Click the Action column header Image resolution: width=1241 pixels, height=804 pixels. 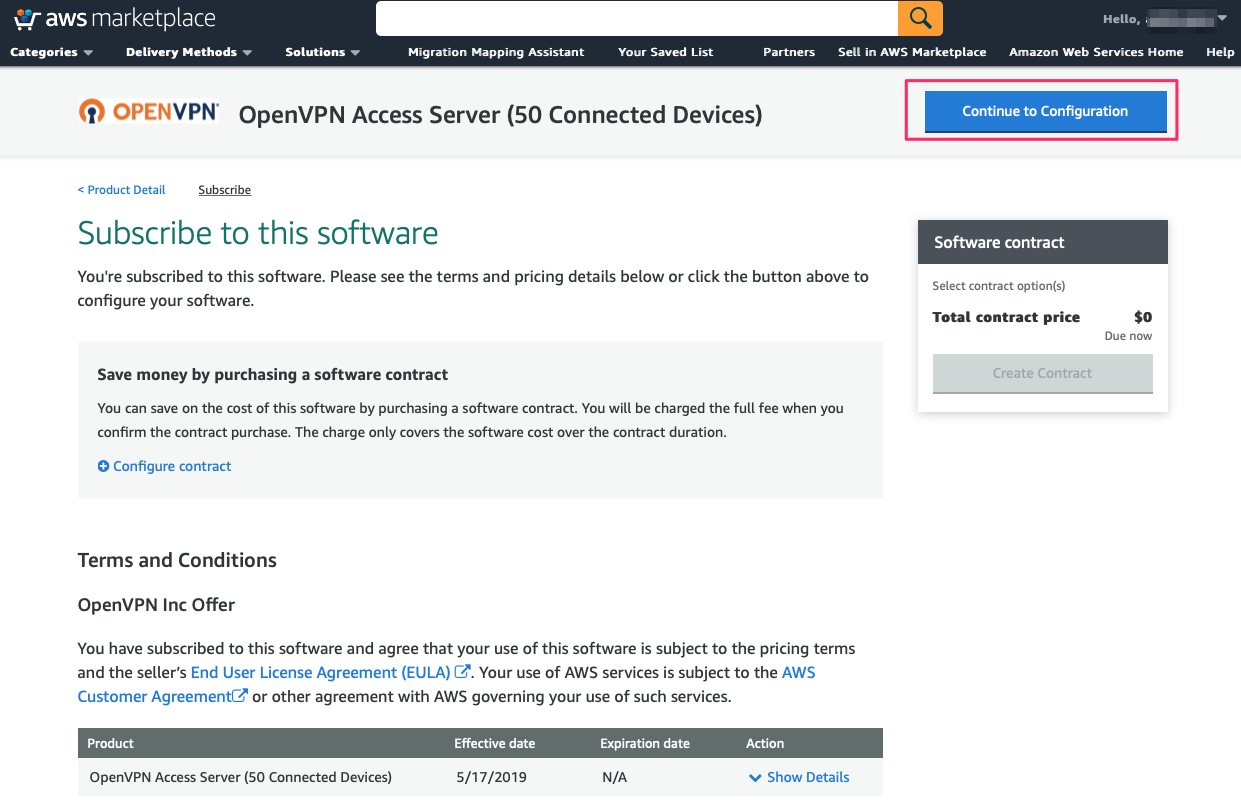tap(765, 743)
